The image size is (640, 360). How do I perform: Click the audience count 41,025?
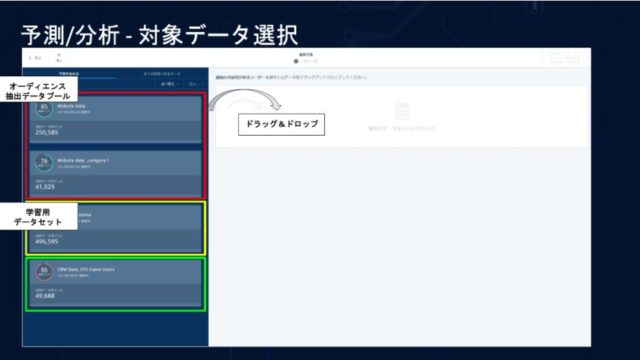pyautogui.click(x=45, y=187)
